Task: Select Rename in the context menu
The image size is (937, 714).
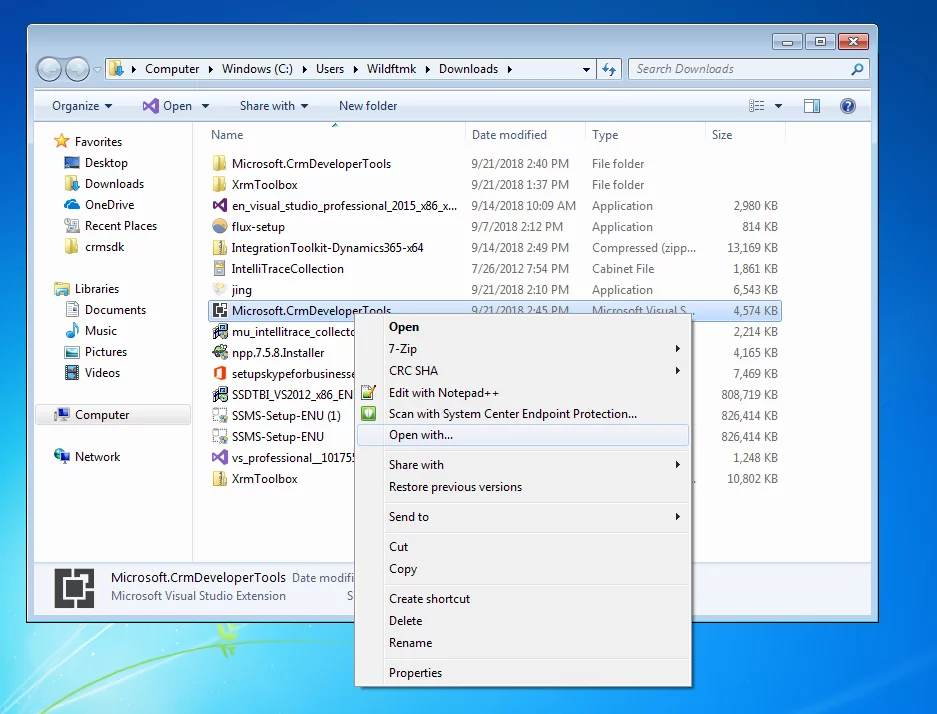Action: click(523, 643)
